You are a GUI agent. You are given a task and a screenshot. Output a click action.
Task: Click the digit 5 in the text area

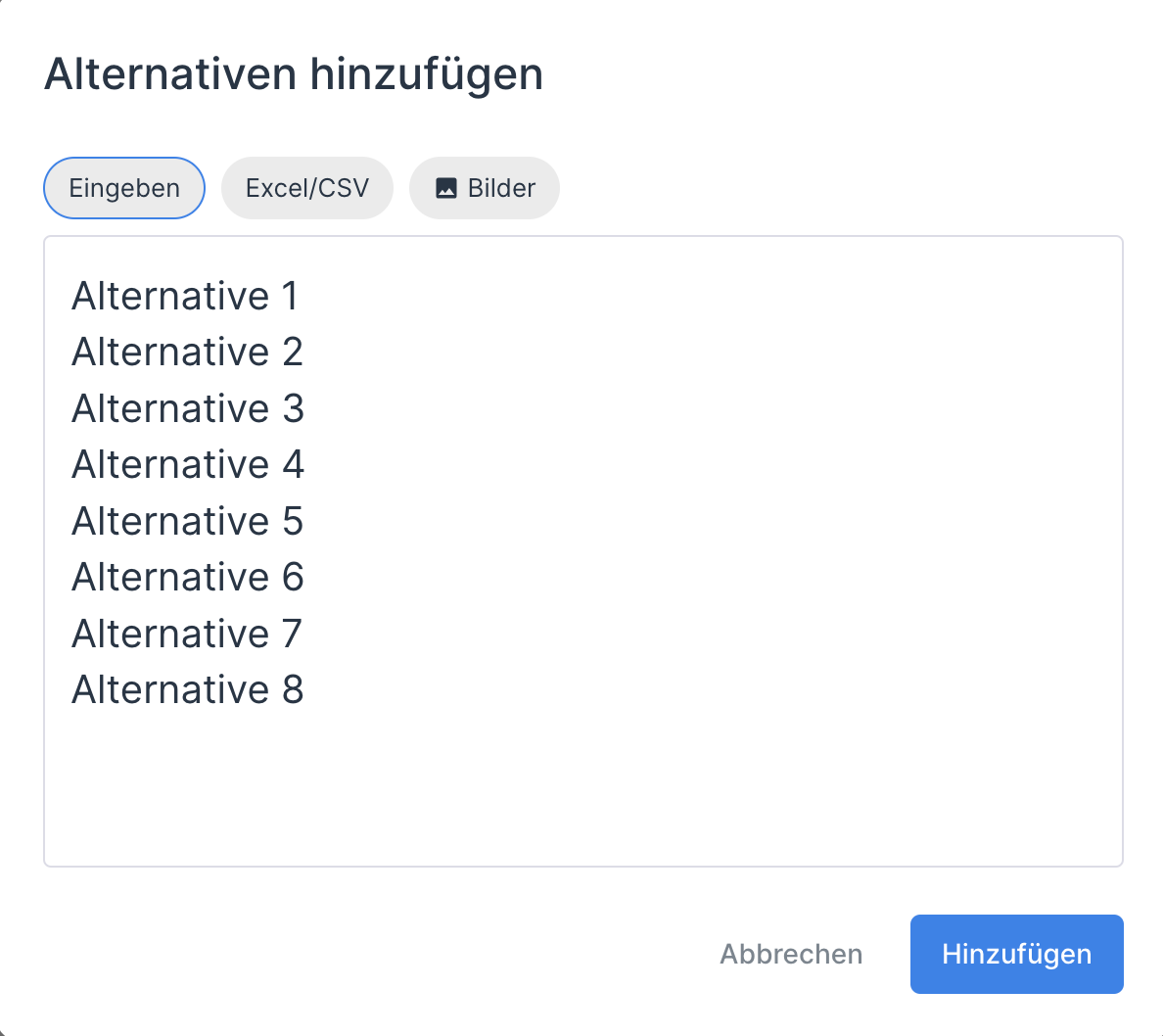click(293, 521)
